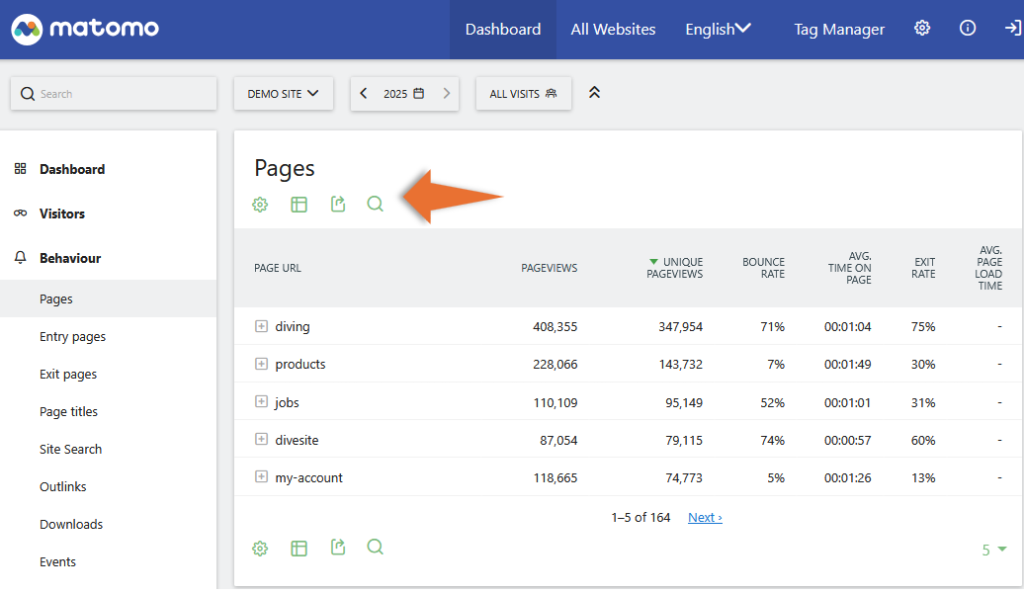This screenshot has width=1024, height=595.
Task: Open the 2025 date picker
Action: point(404,93)
